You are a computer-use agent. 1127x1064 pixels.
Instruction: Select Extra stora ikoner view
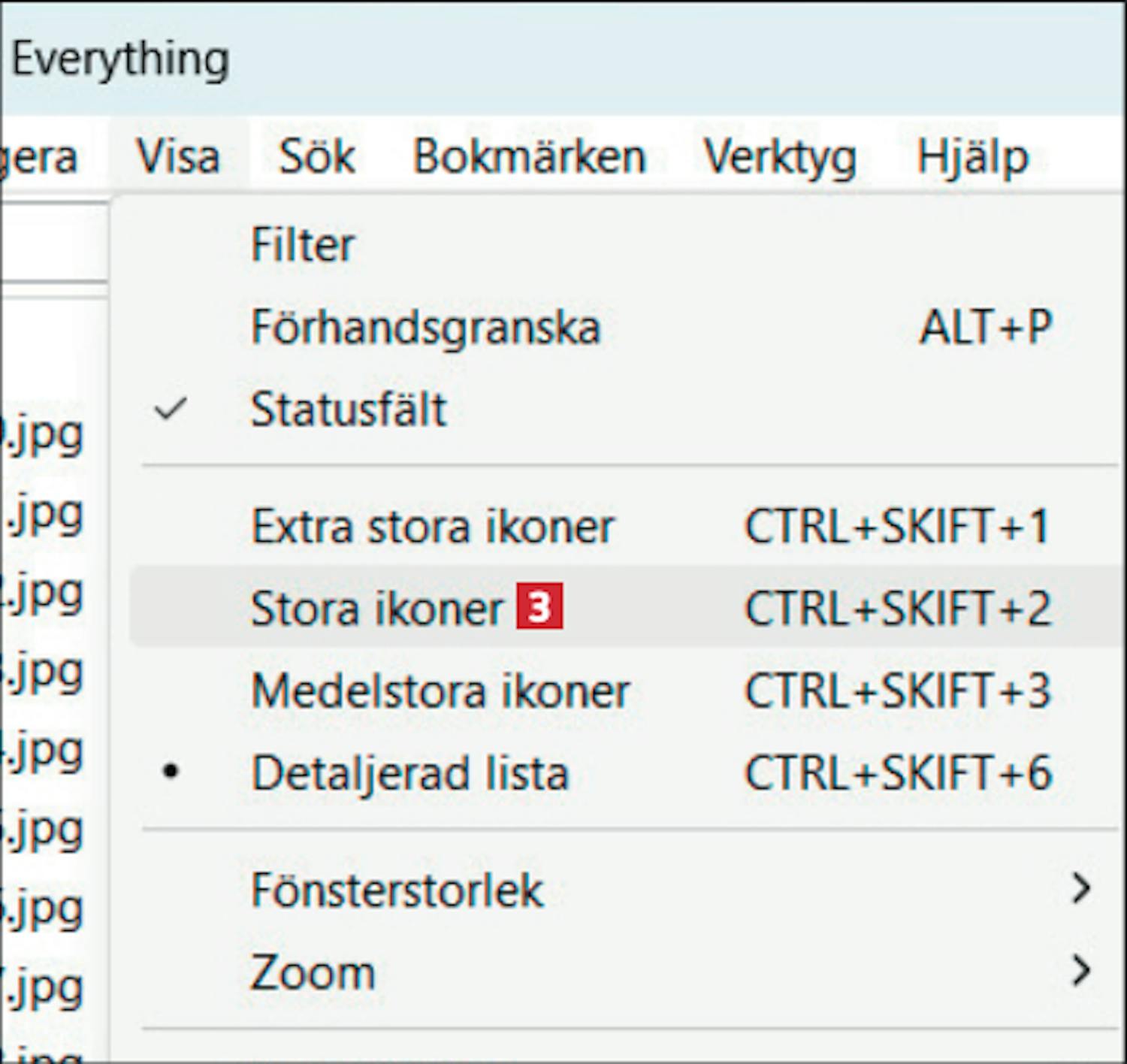(x=433, y=526)
